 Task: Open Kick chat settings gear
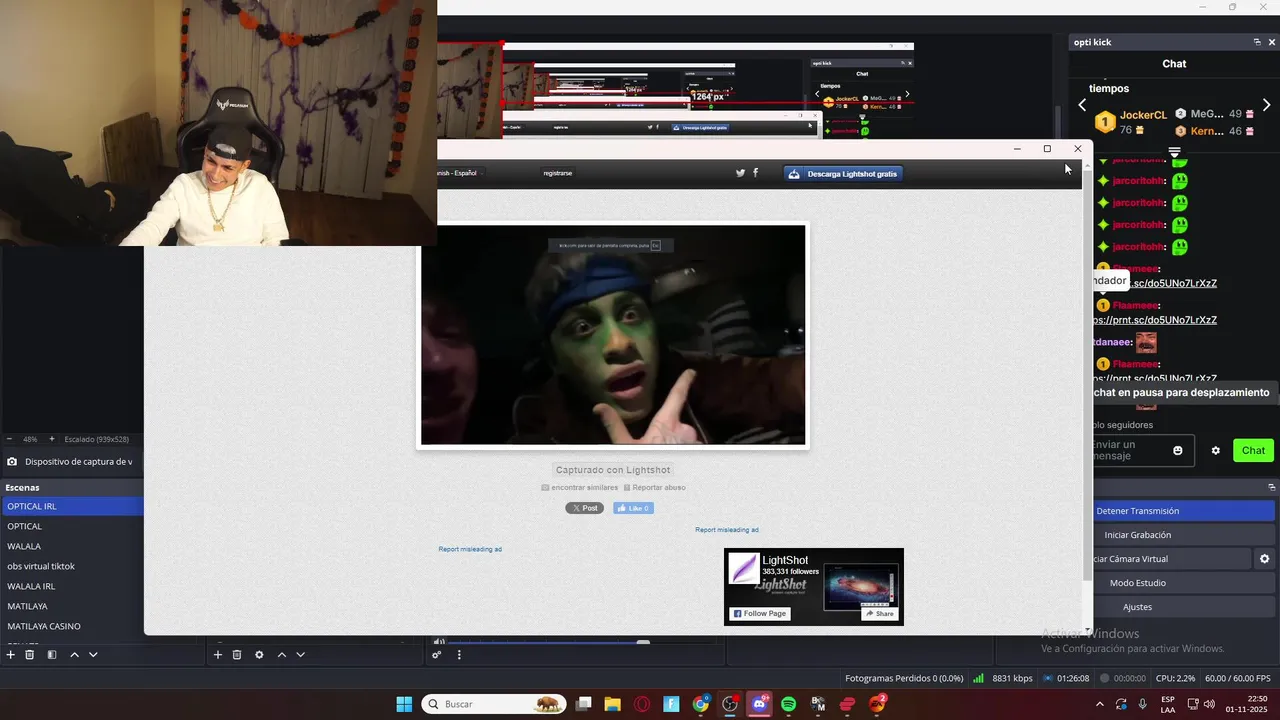(x=1216, y=450)
